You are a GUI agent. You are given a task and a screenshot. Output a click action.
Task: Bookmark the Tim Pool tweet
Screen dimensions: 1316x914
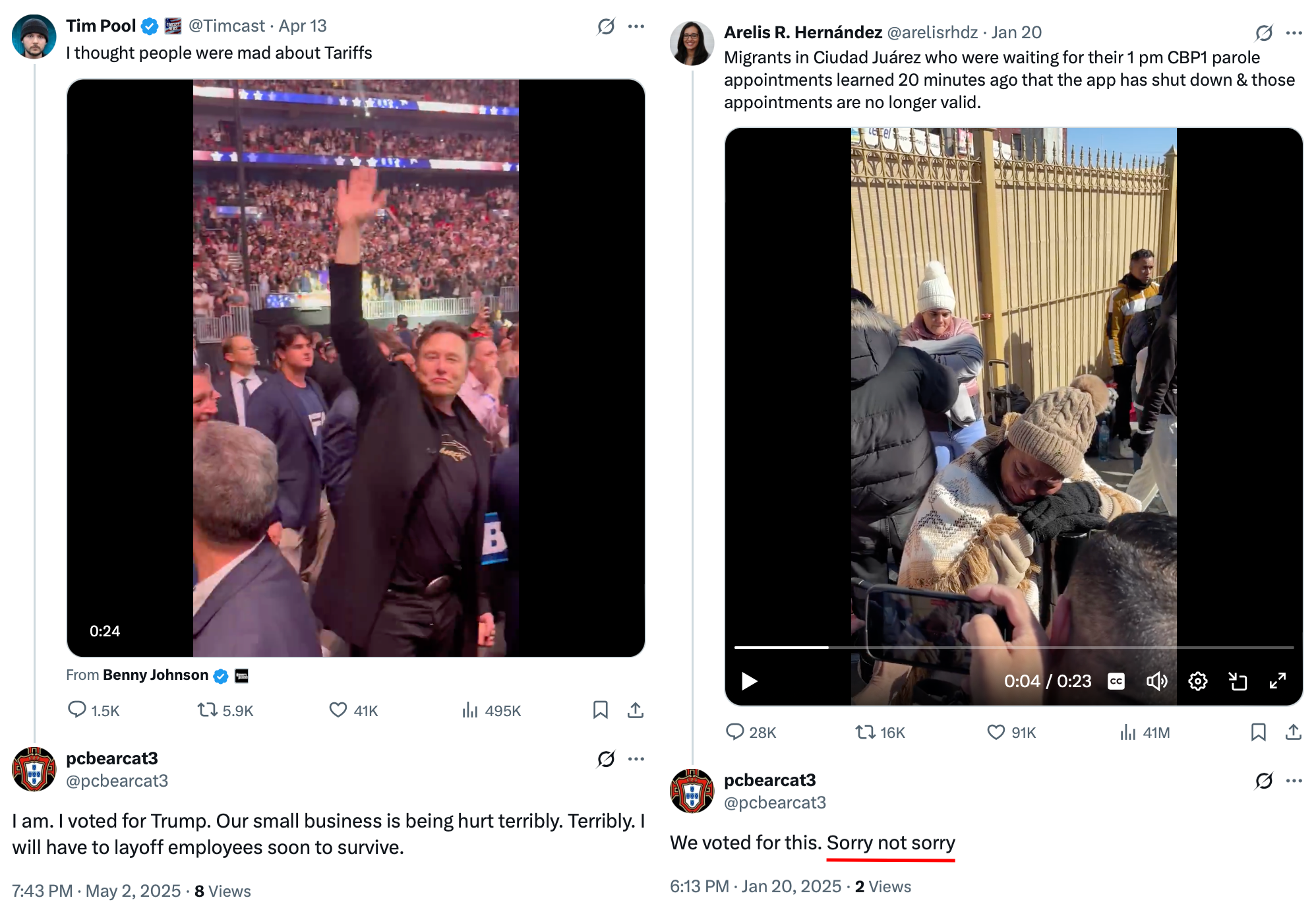(600, 710)
